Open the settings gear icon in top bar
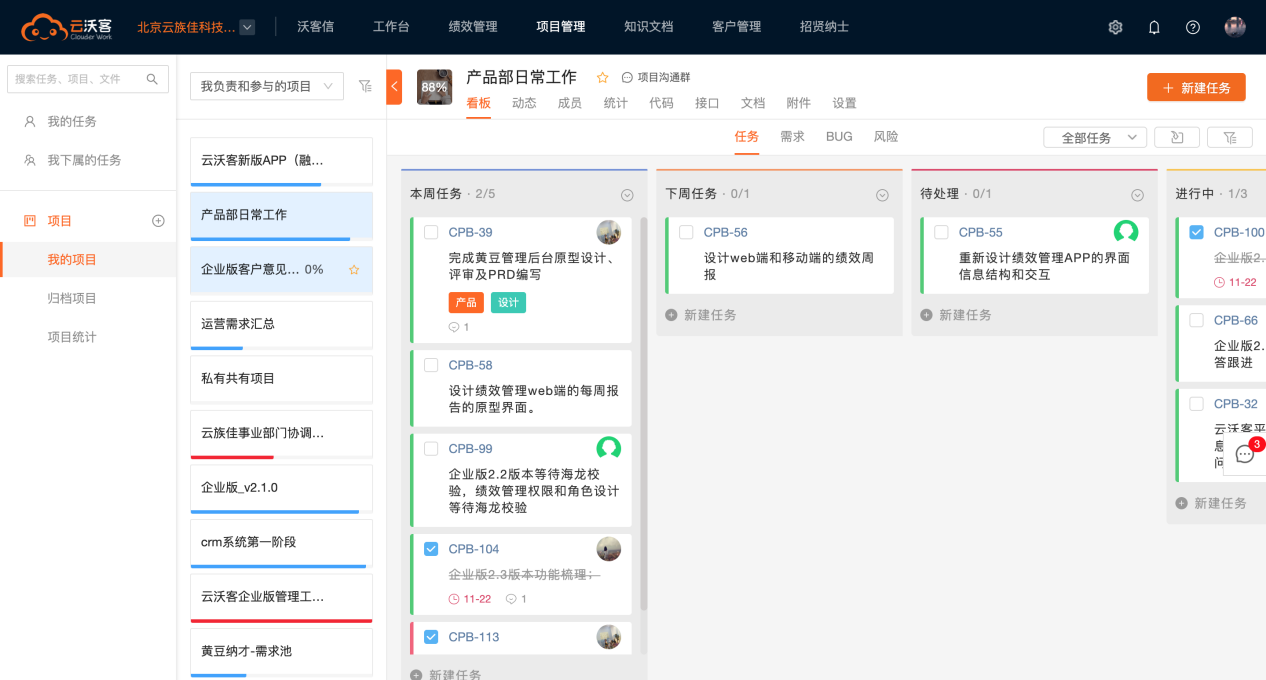The image size is (1266, 680). click(1115, 27)
